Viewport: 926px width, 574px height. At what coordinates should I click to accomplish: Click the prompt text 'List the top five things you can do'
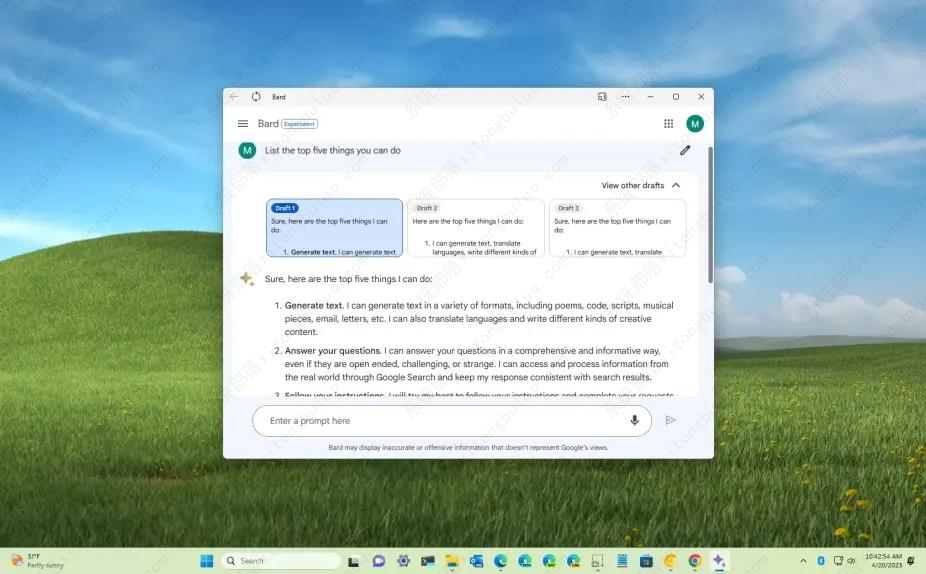(x=332, y=151)
